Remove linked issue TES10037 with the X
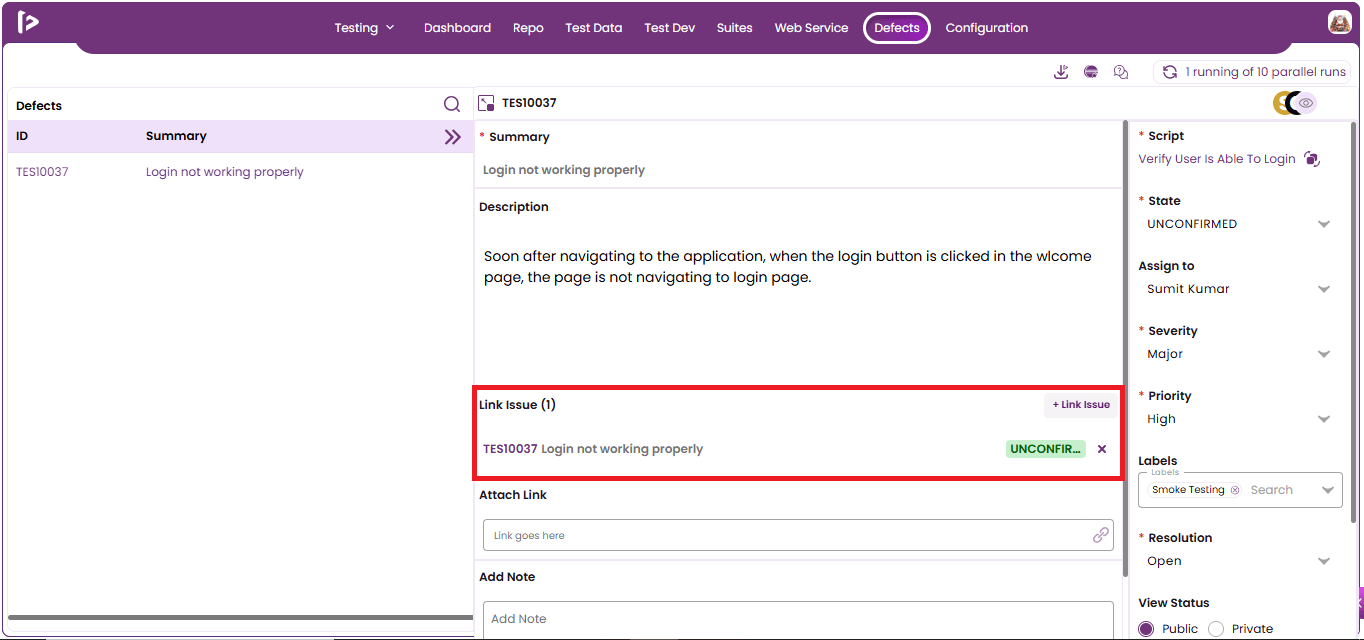The image size is (1364, 640). coord(1102,449)
